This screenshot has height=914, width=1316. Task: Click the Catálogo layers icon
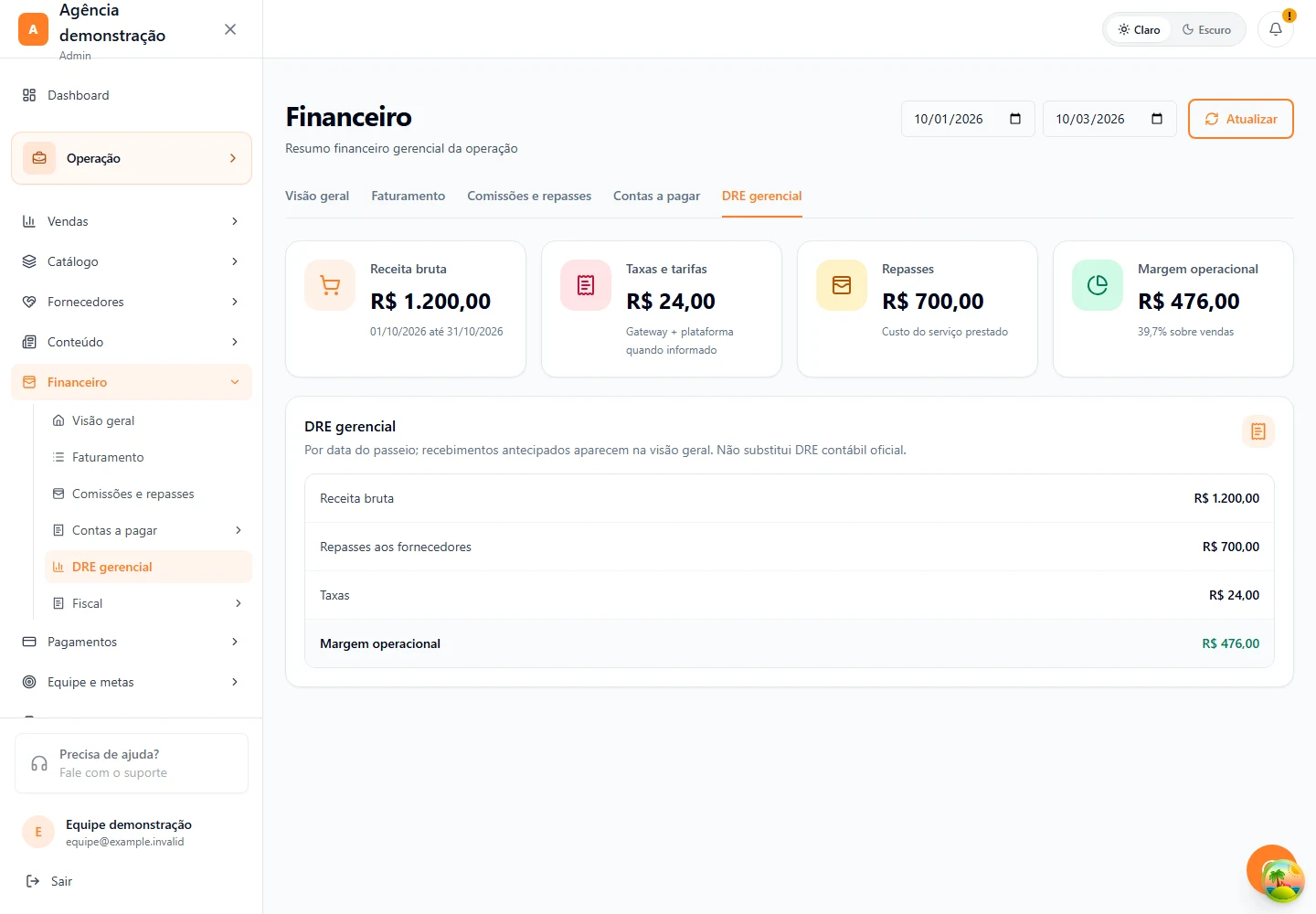pos(29,261)
